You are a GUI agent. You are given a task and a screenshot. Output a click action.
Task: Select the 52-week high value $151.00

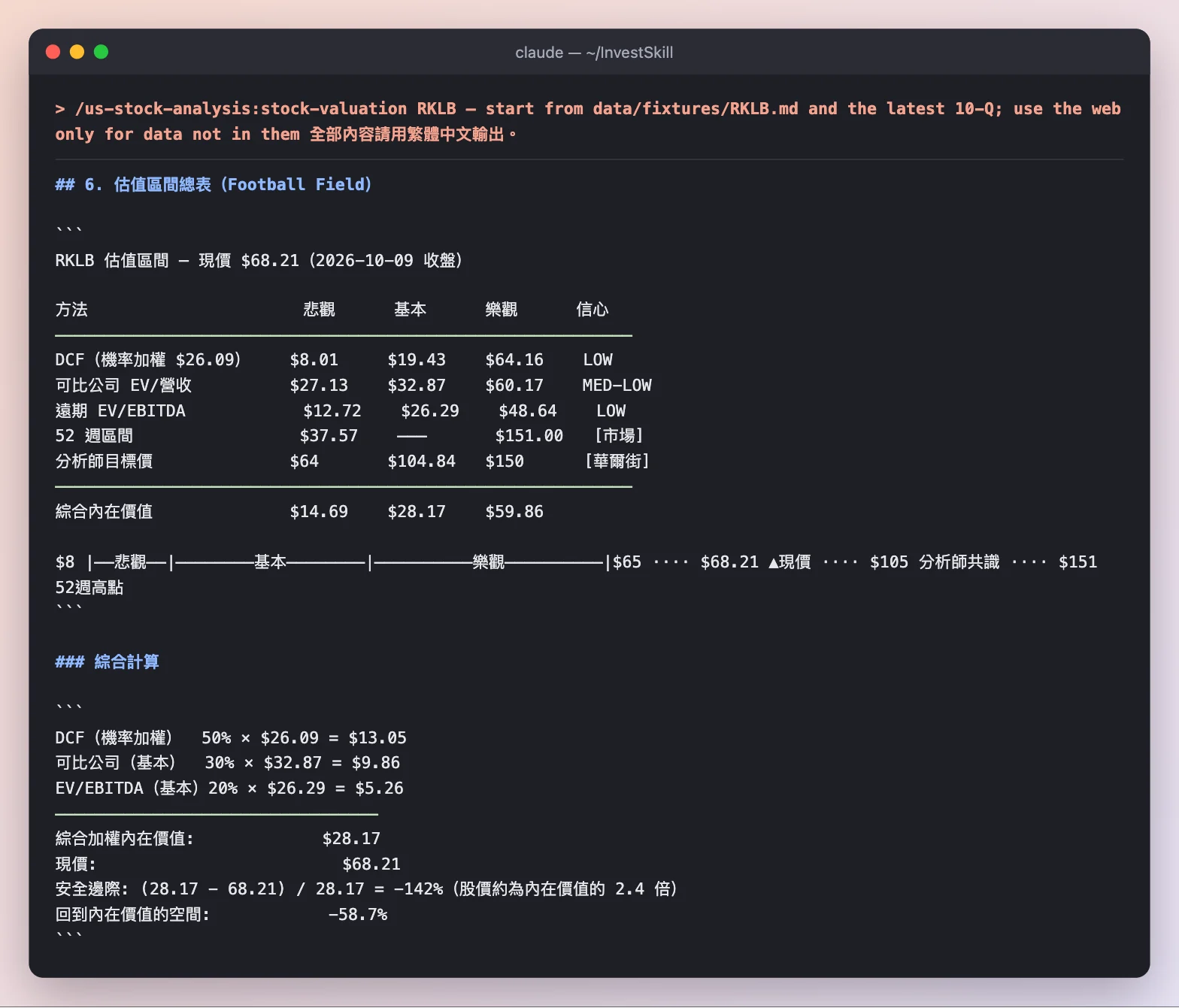coord(529,436)
